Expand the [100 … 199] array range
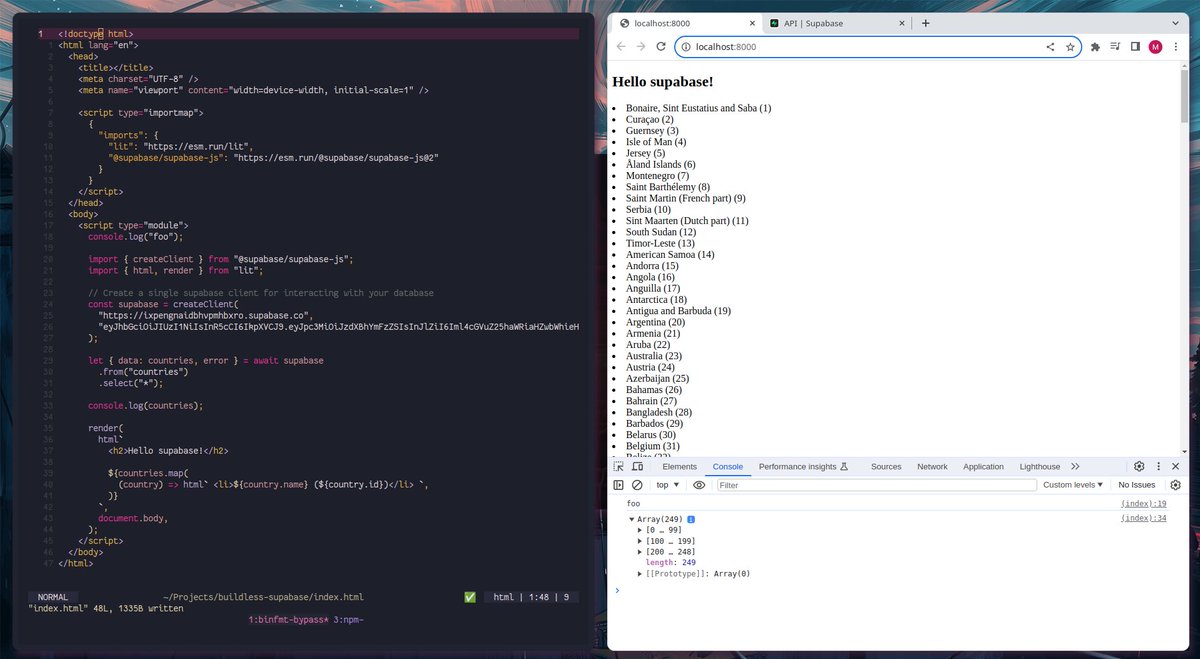 pos(641,541)
